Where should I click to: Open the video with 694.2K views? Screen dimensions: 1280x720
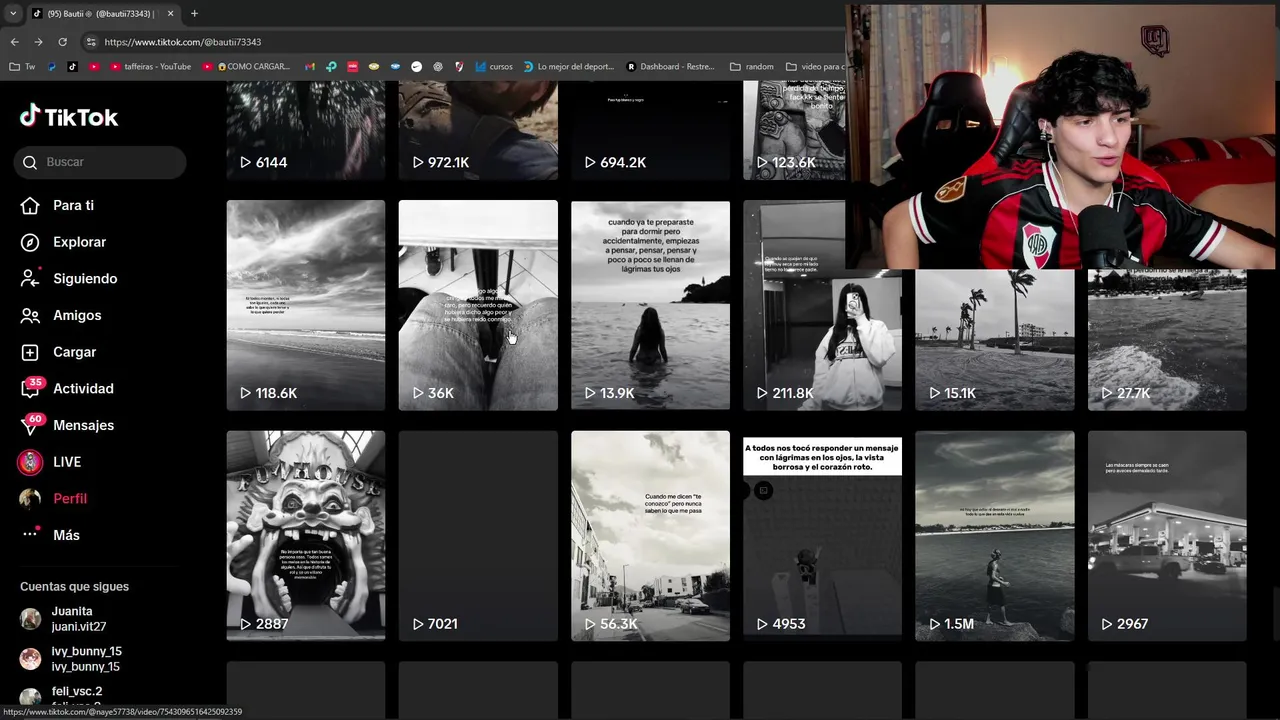[650, 130]
